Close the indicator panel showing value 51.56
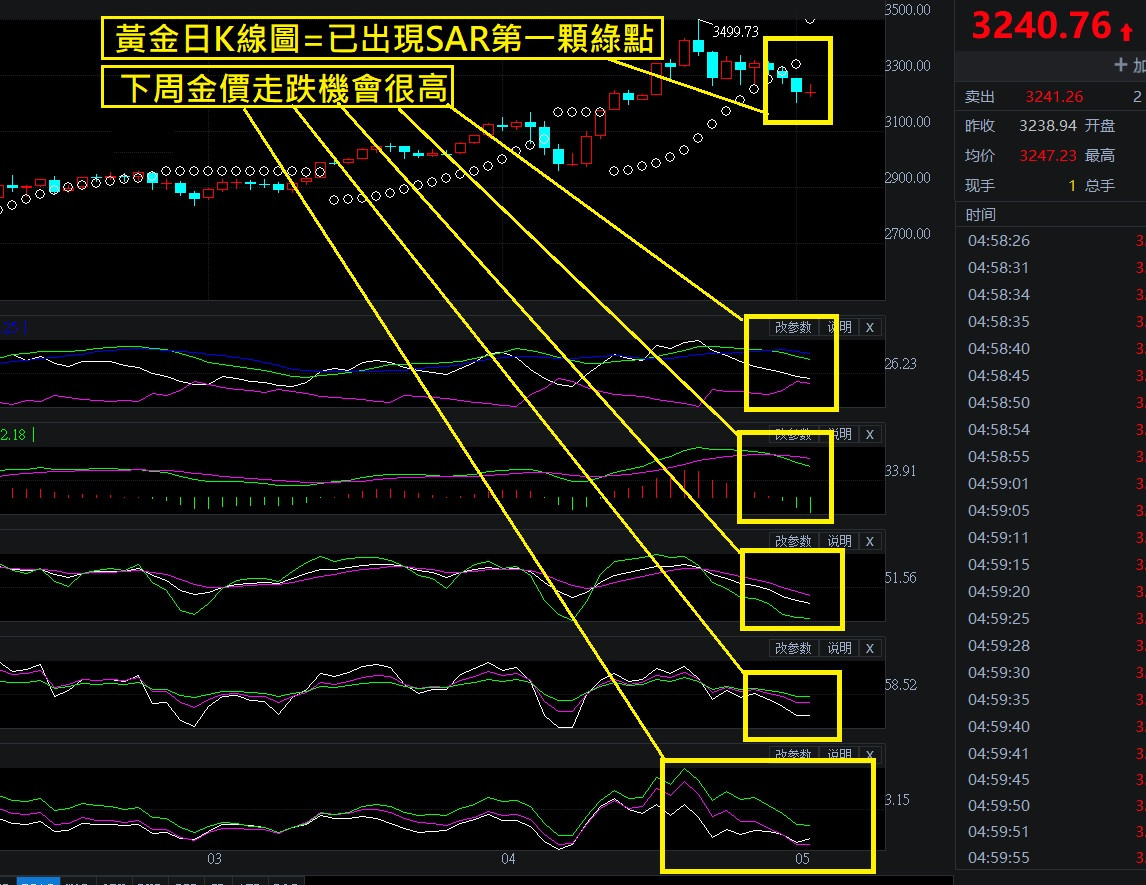 coord(869,540)
